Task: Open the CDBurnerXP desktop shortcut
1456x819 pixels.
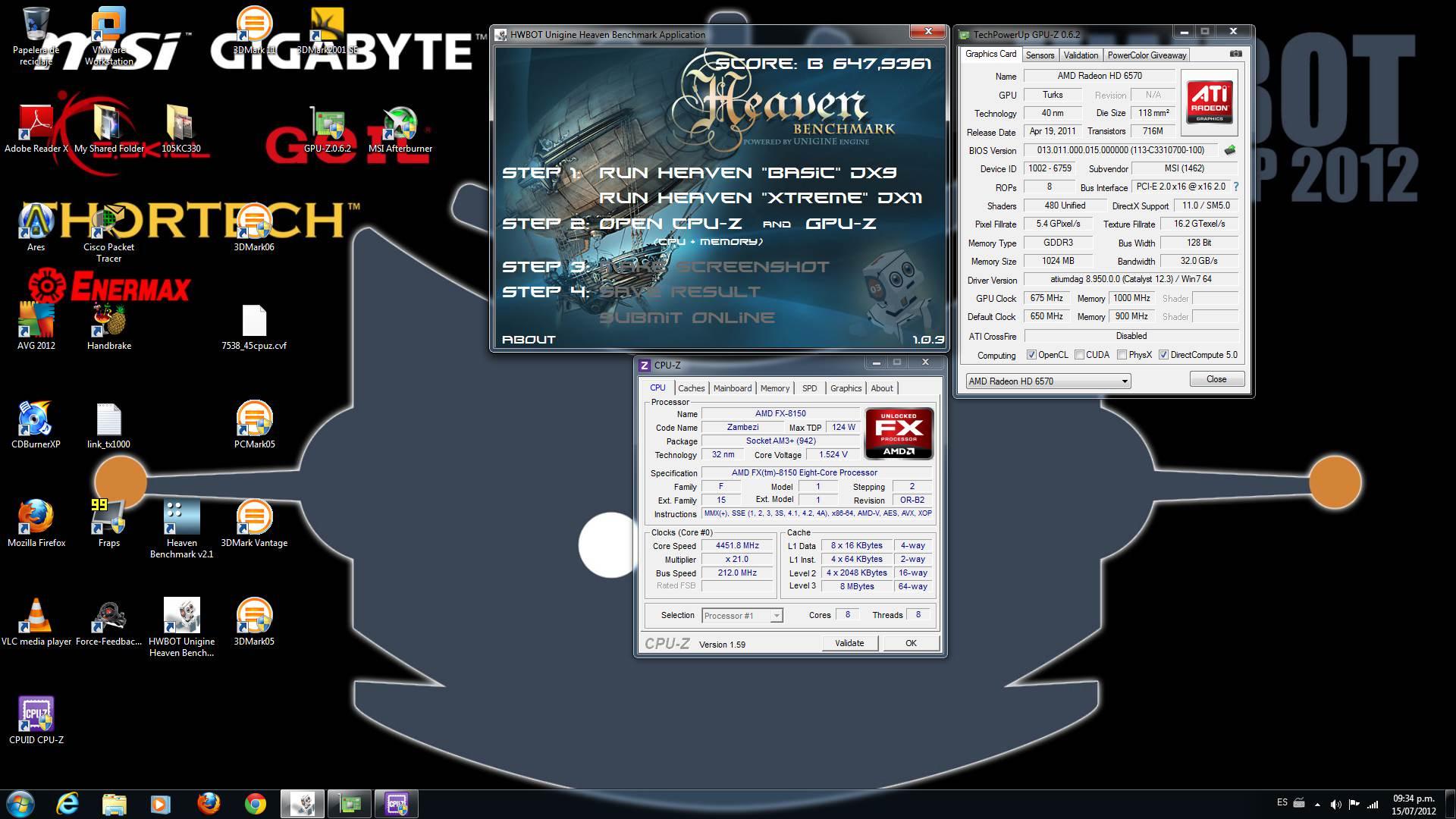Action: (36, 425)
